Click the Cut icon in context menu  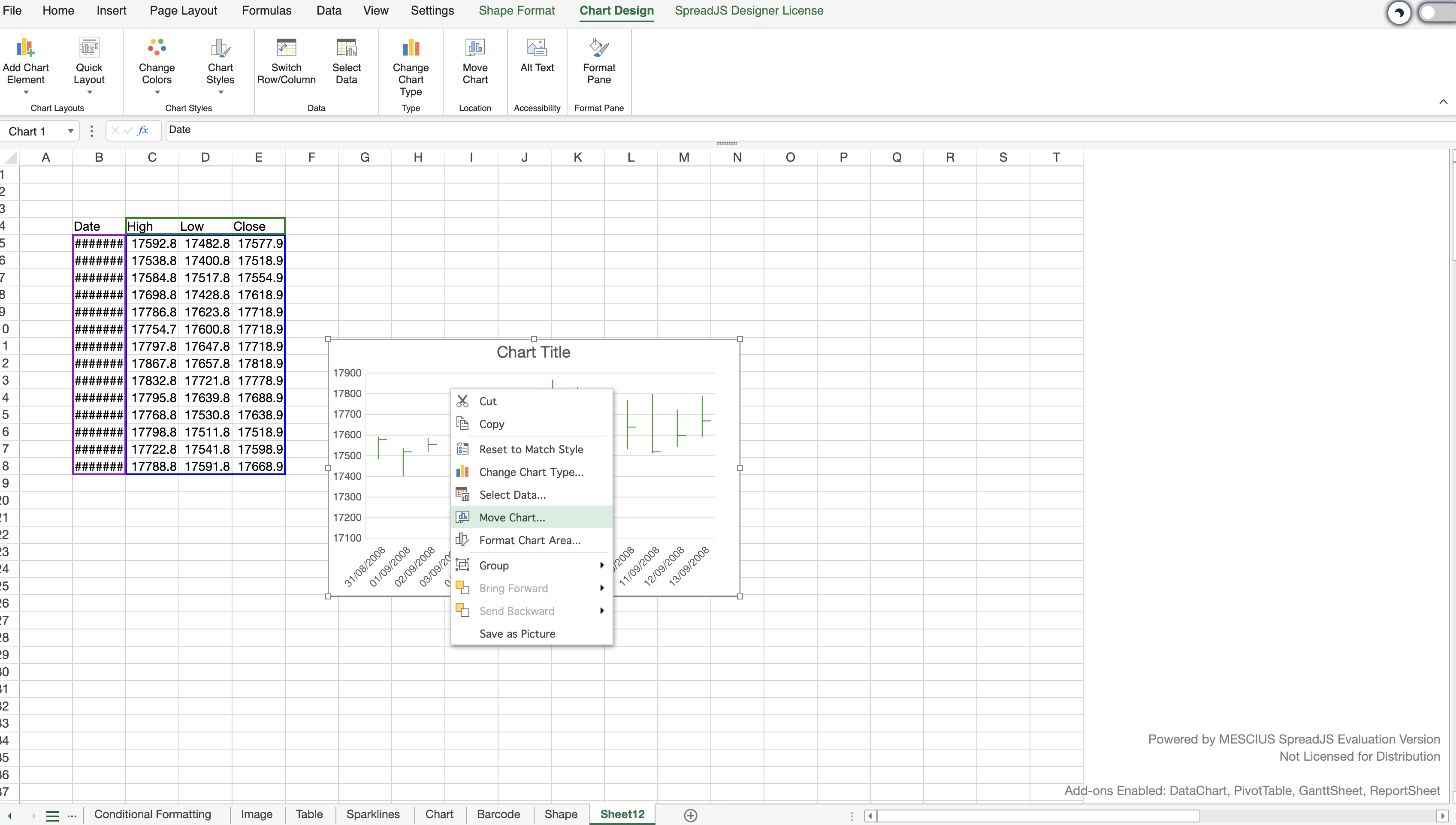click(x=462, y=401)
